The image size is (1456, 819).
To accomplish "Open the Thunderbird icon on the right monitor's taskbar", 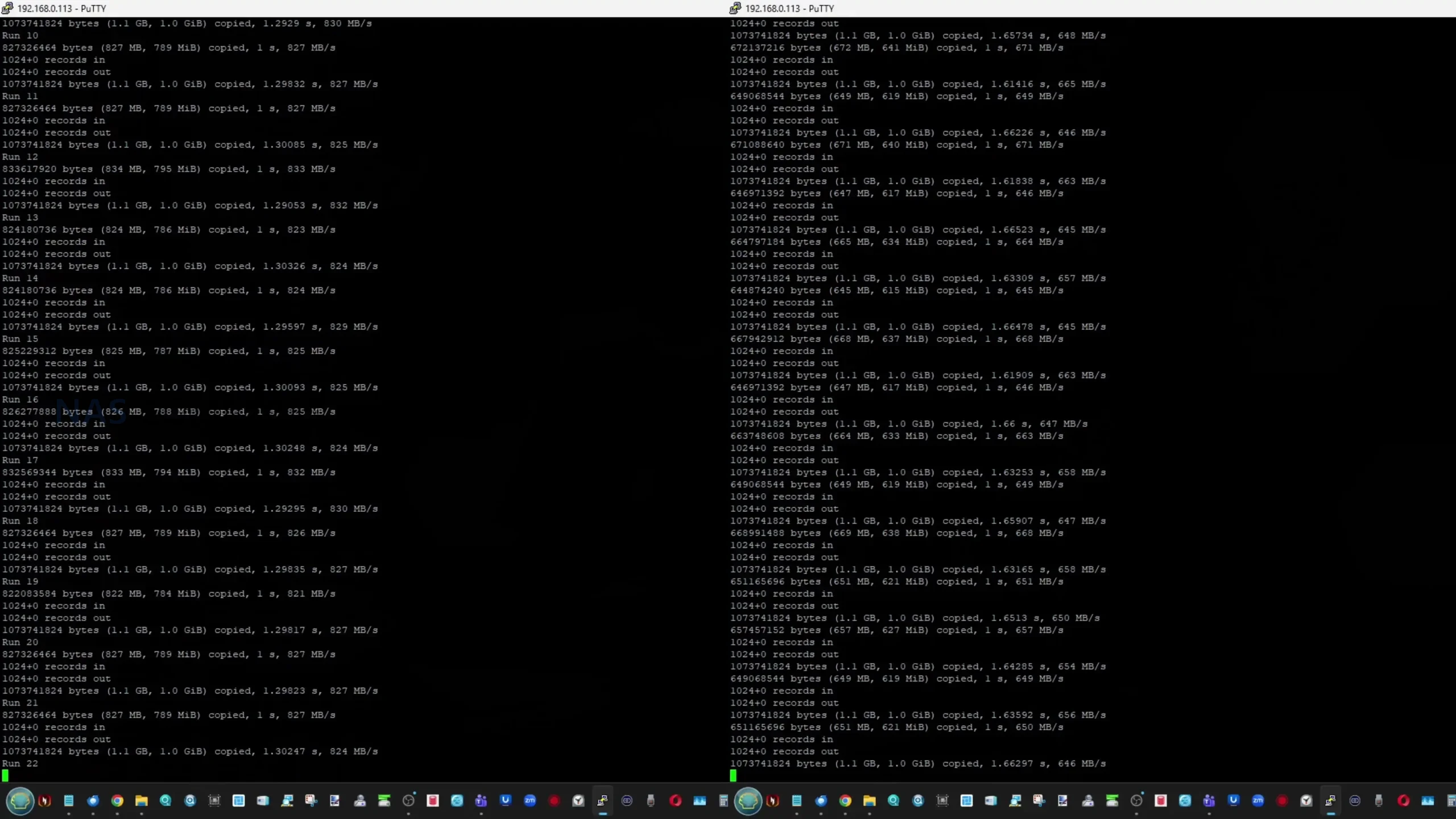I will point(821,801).
